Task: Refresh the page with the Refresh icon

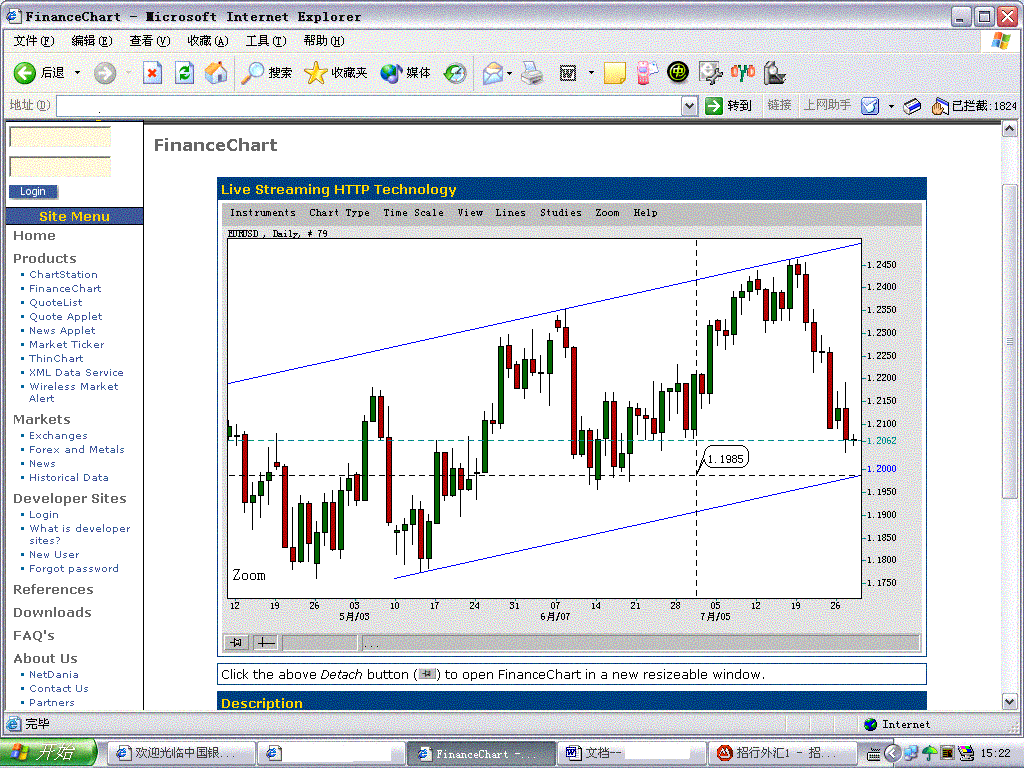Action: (184, 73)
